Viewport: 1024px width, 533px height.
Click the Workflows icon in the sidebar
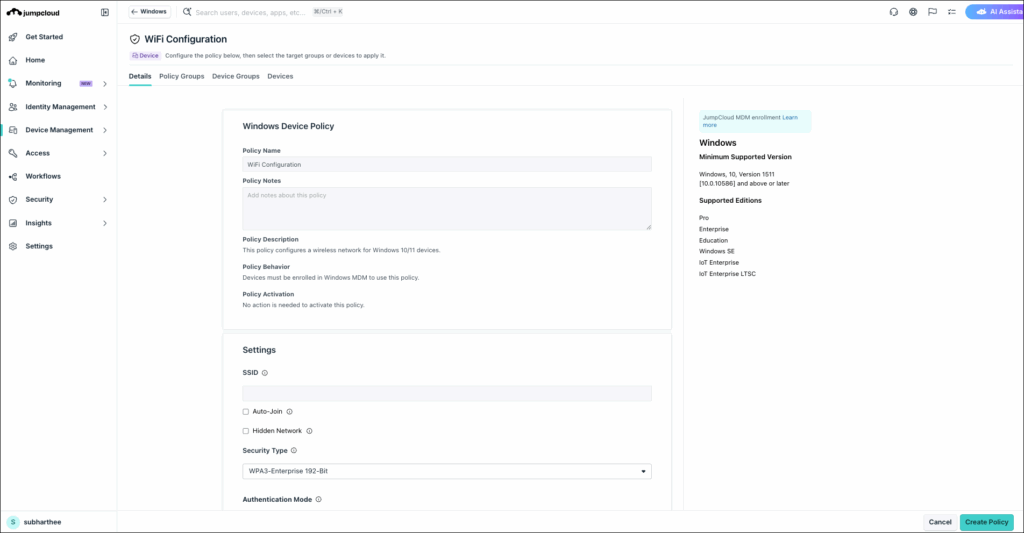[13, 176]
